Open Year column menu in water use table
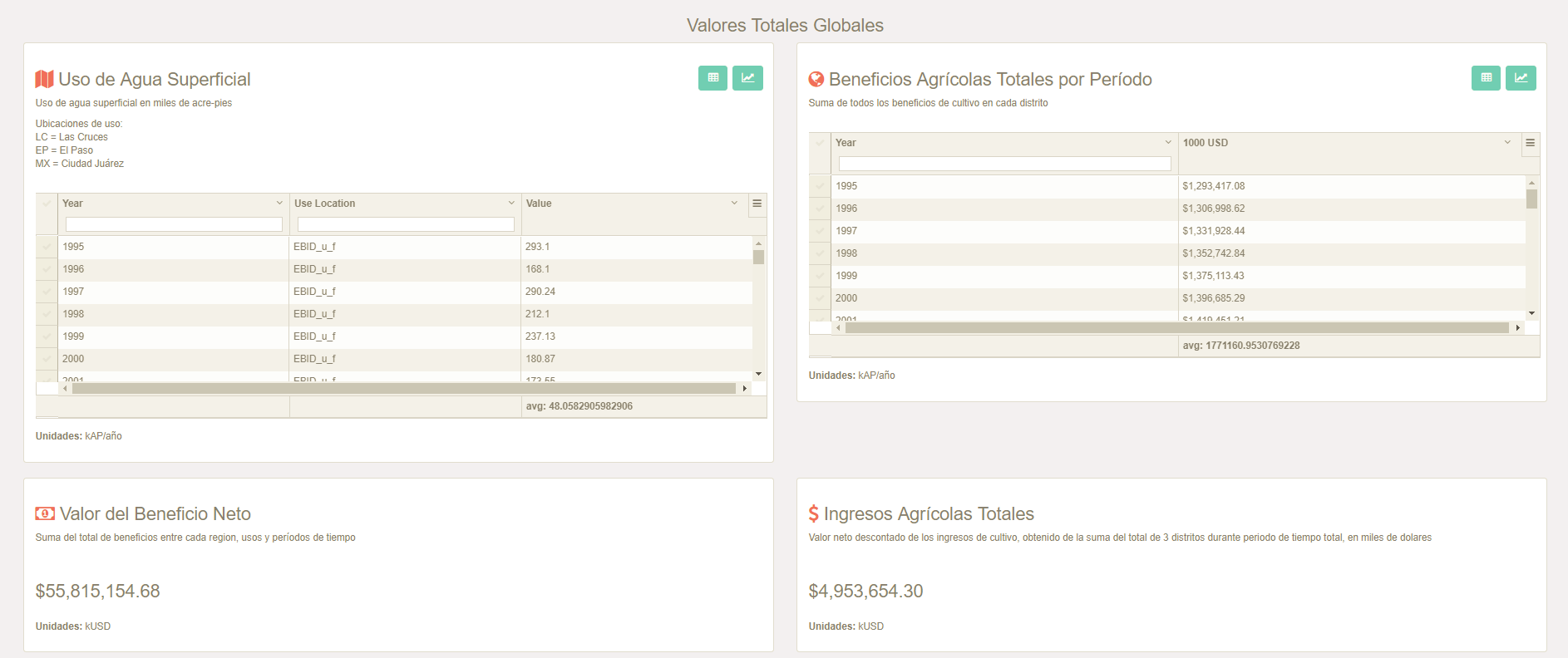Screen dimensions: 1568x658 tap(279, 204)
